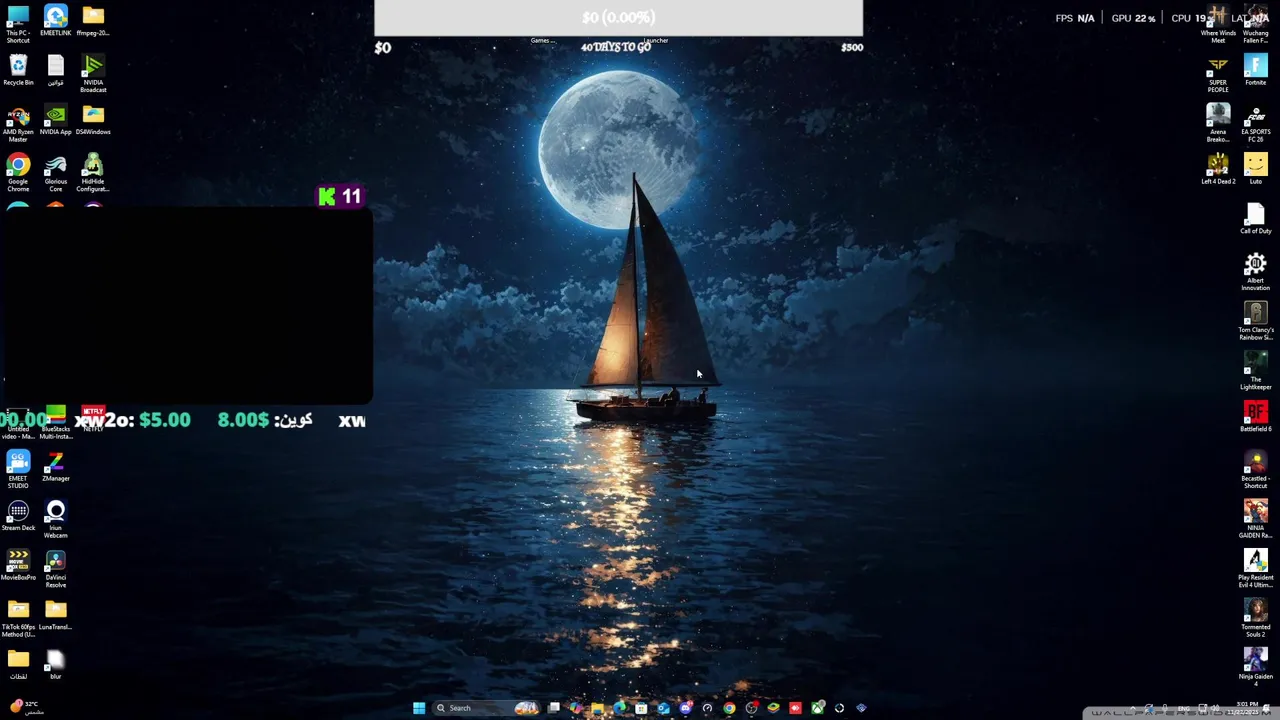Open Windows Start menu
The width and height of the screenshot is (1280, 720).
[x=419, y=708]
